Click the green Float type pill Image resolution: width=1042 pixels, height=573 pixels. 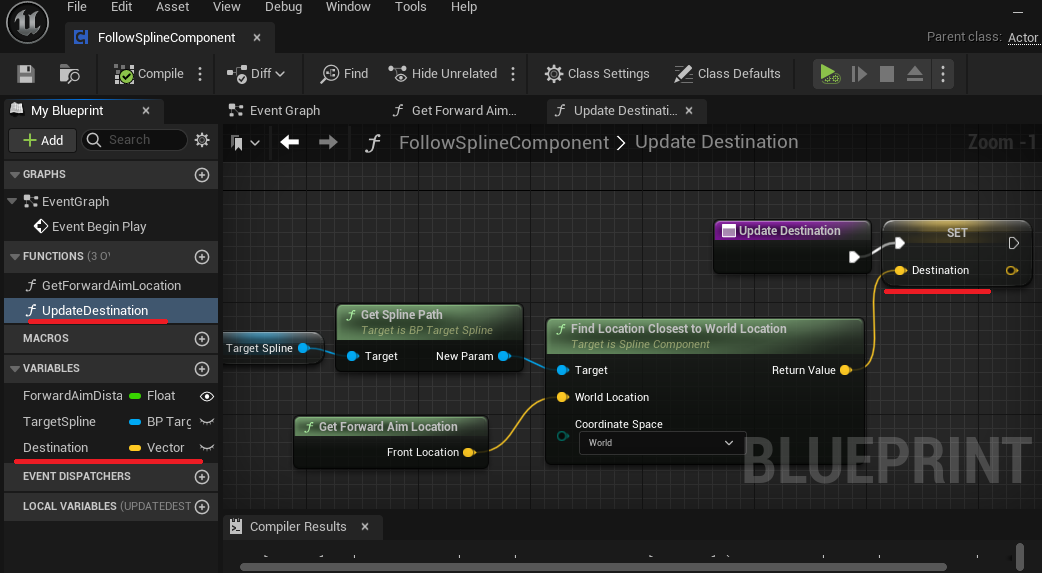point(135,396)
